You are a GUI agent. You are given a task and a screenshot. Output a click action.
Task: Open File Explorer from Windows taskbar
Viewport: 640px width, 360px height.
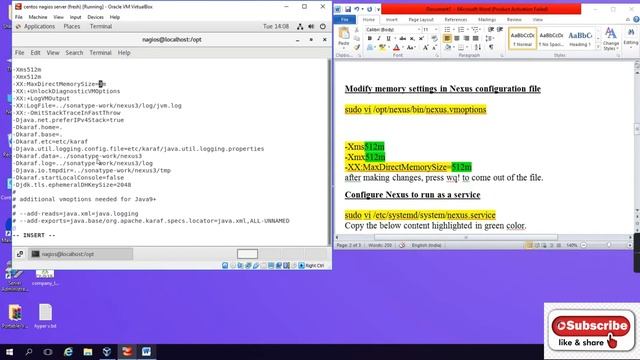pyautogui.click(x=88, y=351)
